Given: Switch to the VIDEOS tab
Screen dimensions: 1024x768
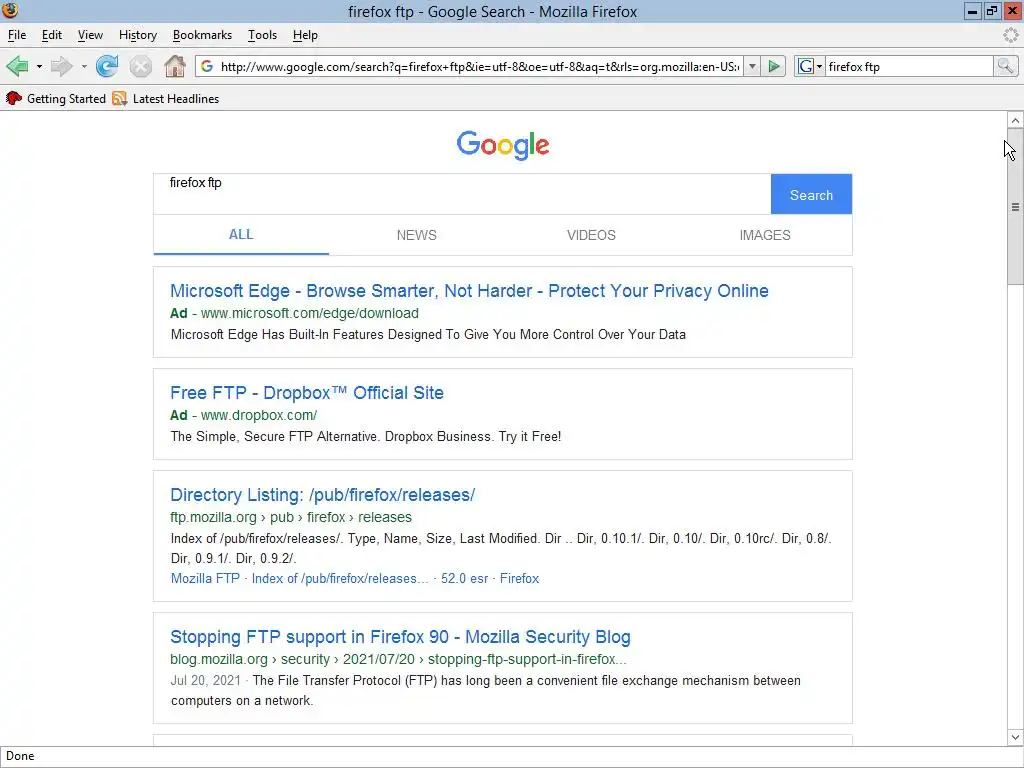Looking at the screenshot, I should (x=591, y=234).
